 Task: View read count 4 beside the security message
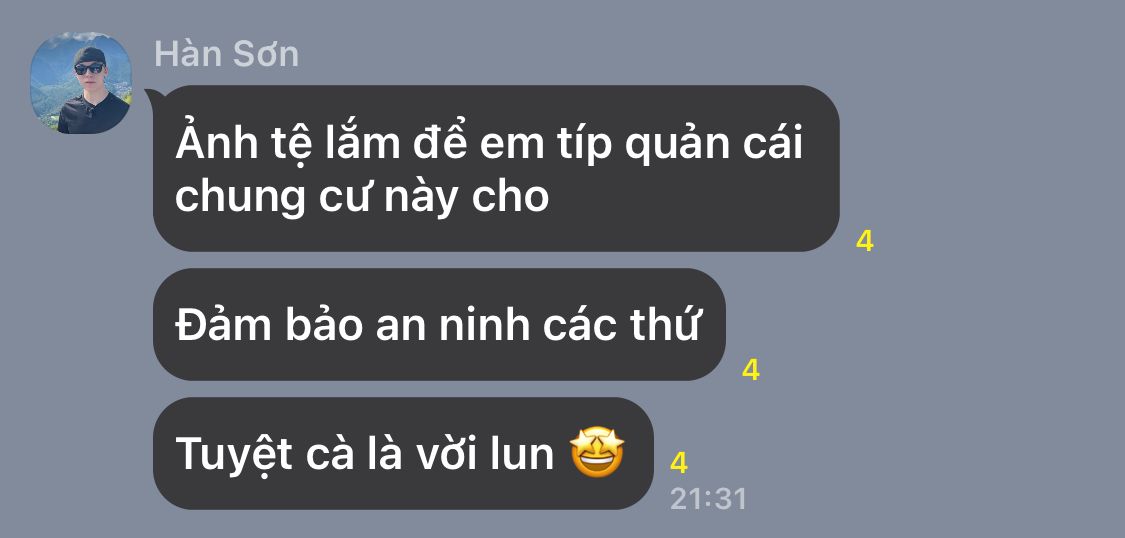coord(750,371)
